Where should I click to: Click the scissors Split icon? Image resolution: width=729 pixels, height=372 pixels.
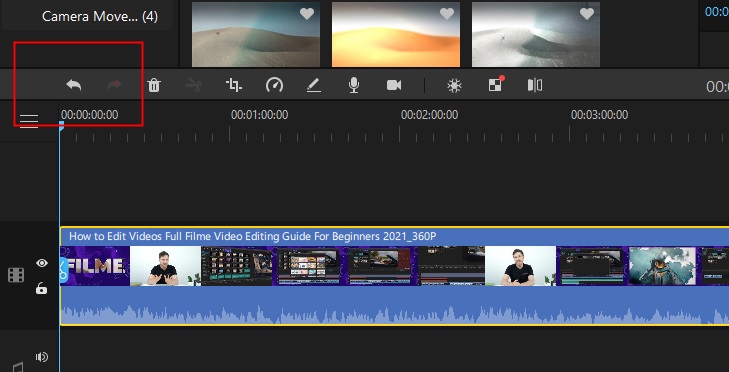pos(194,85)
